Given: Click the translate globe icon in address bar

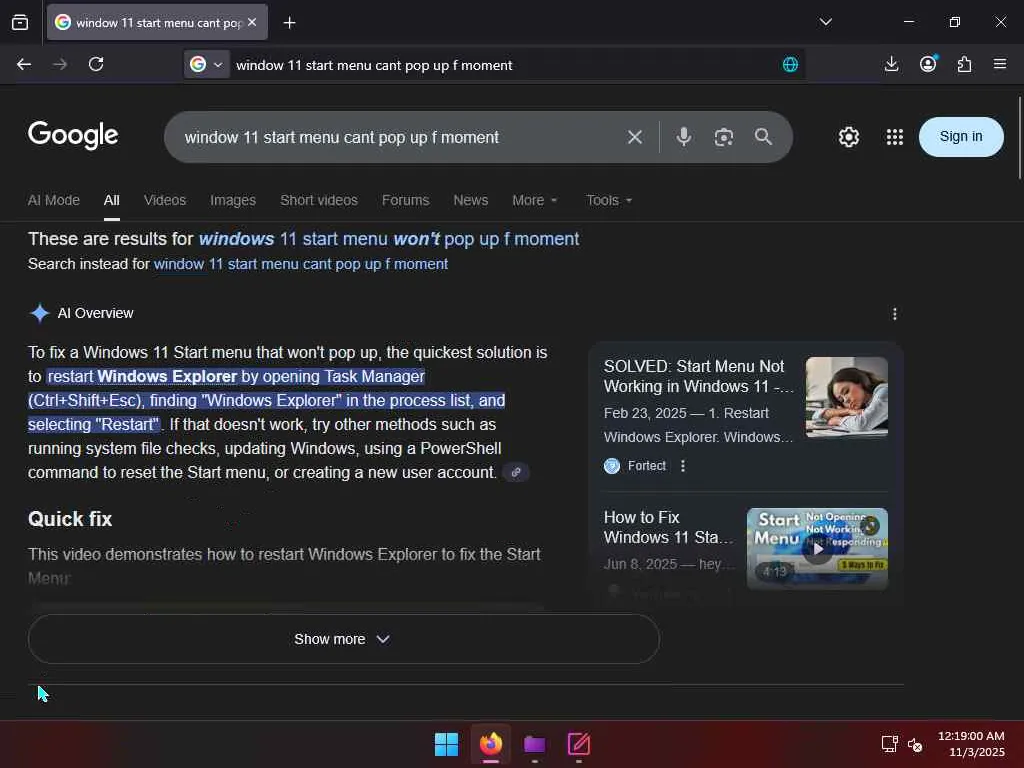Looking at the screenshot, I should pos(790,65).
